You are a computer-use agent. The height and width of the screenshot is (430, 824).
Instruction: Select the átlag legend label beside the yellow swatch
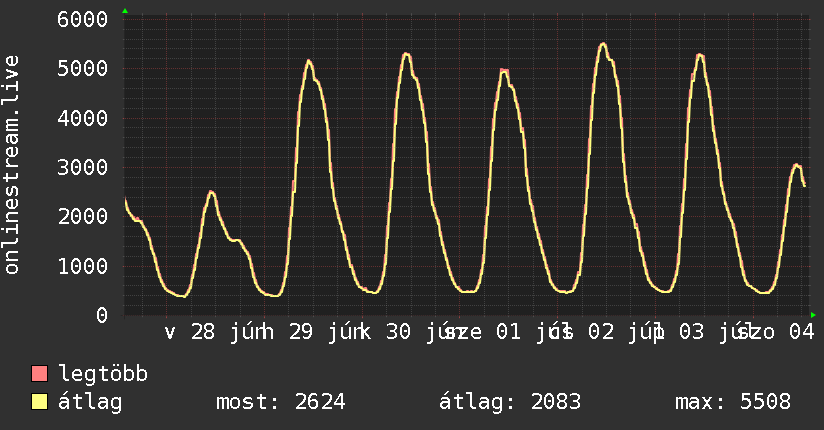point(90,402)
